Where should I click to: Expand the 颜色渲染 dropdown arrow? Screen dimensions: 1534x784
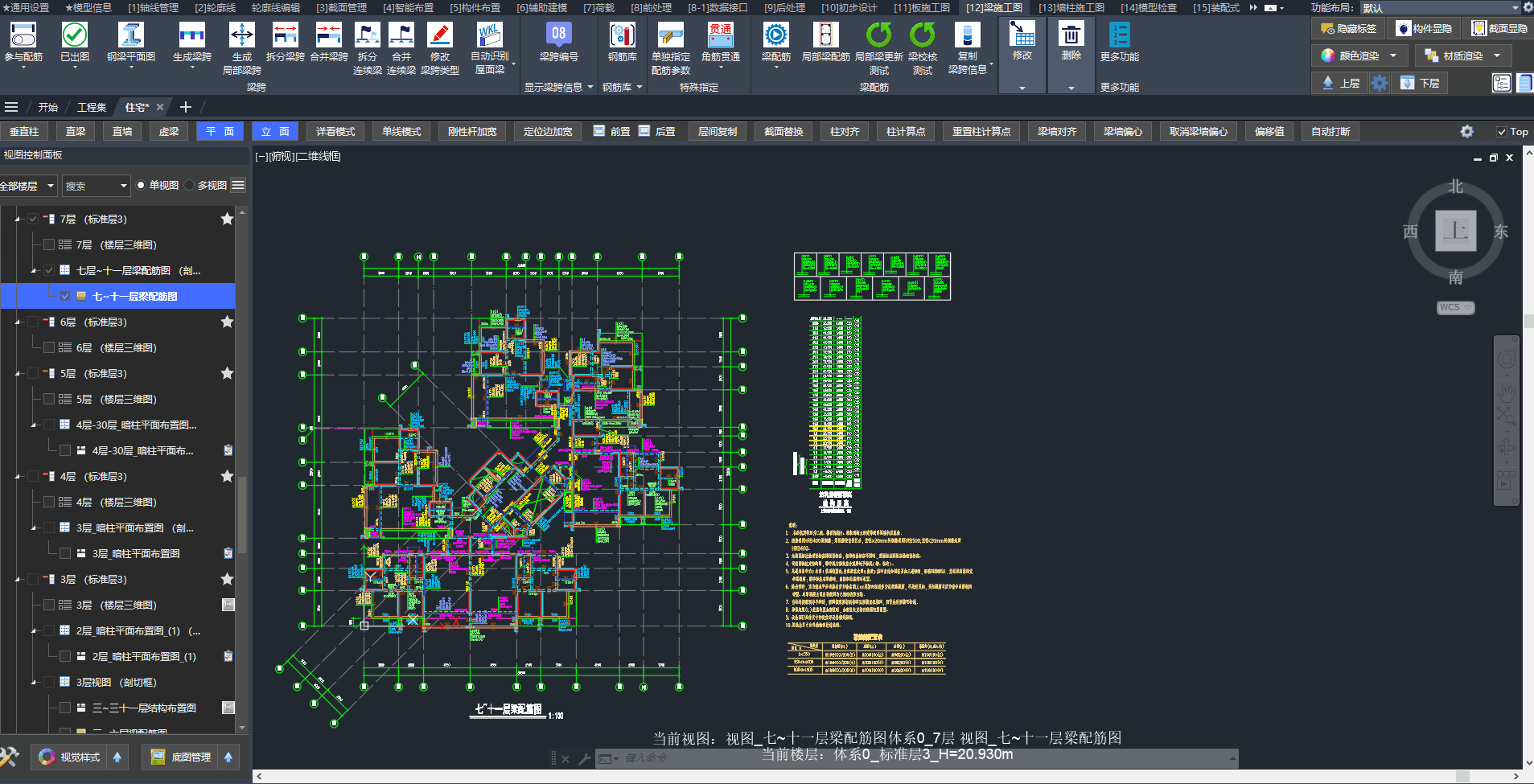pyautogui.click(x=1393, y=55)
